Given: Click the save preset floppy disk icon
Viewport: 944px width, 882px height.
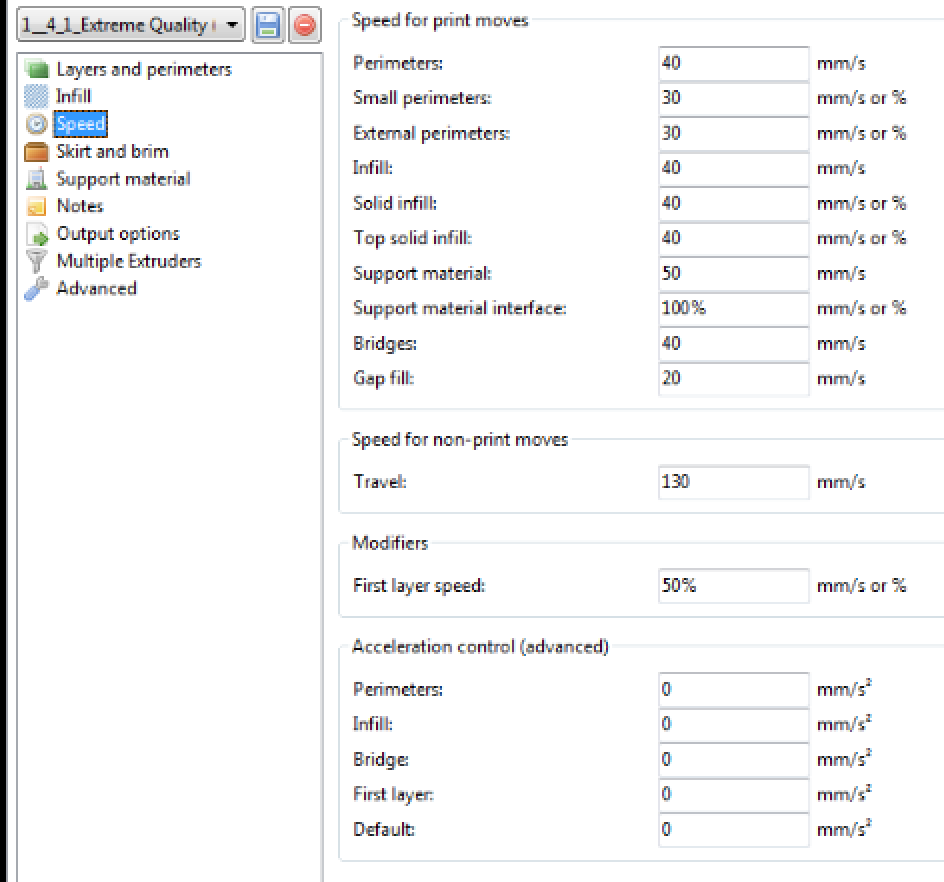Looking at the screenshot, I should point(268,26).
